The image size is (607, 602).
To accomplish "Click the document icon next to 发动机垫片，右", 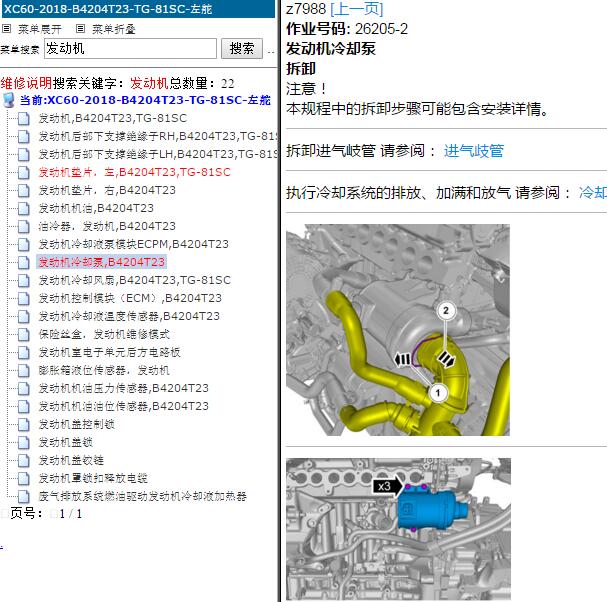I will [x=24, y=190].
